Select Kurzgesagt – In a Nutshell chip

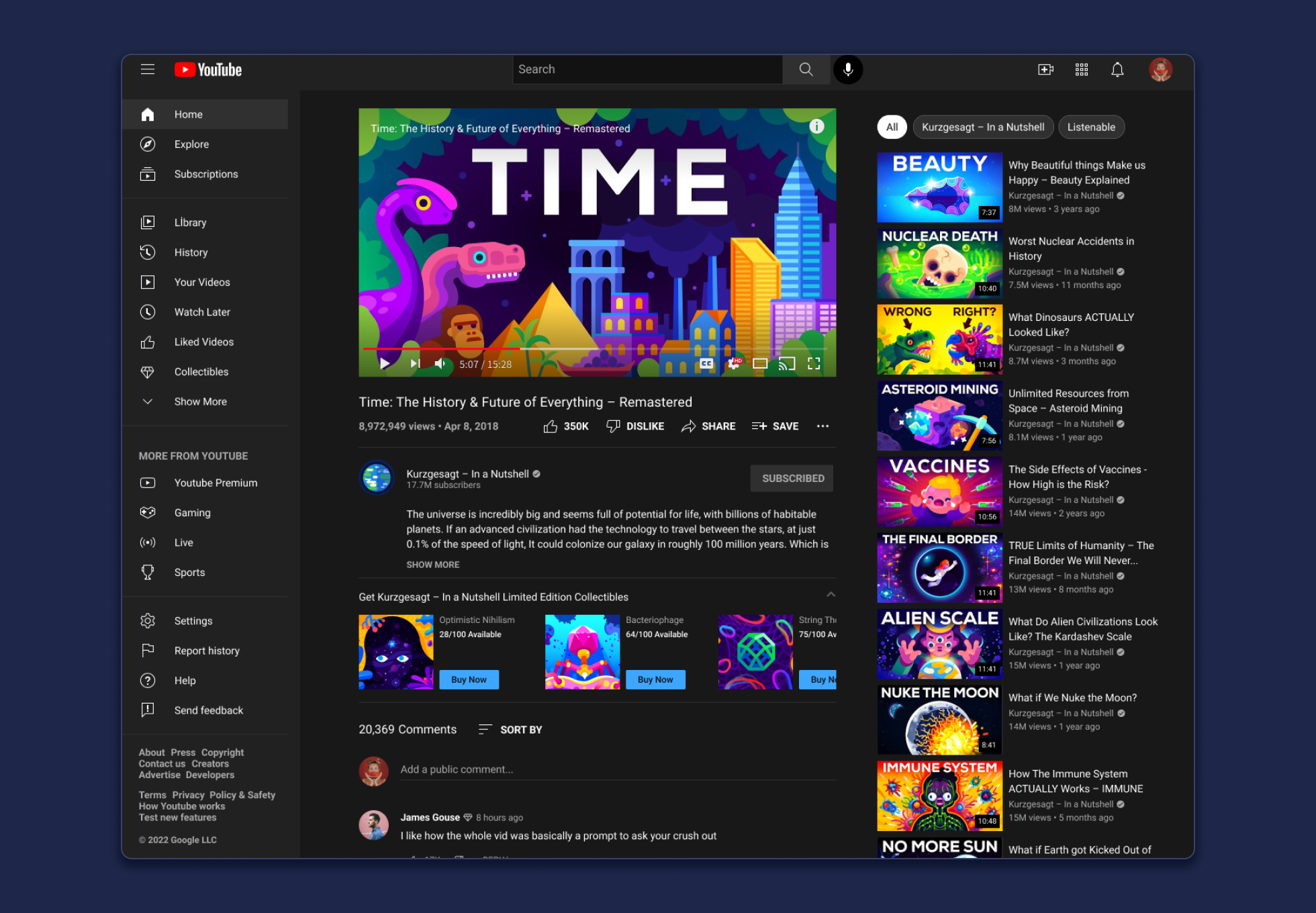983,127
